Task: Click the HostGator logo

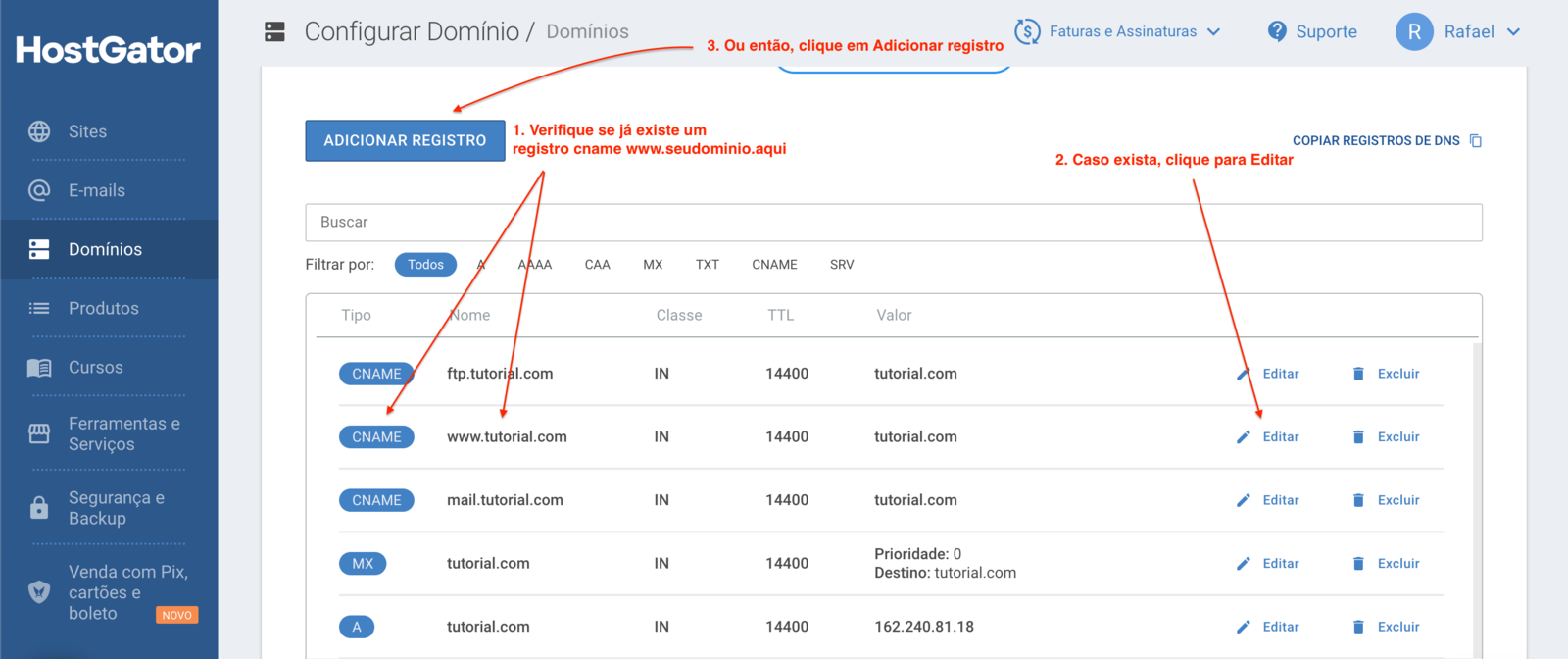Action: 108,49
